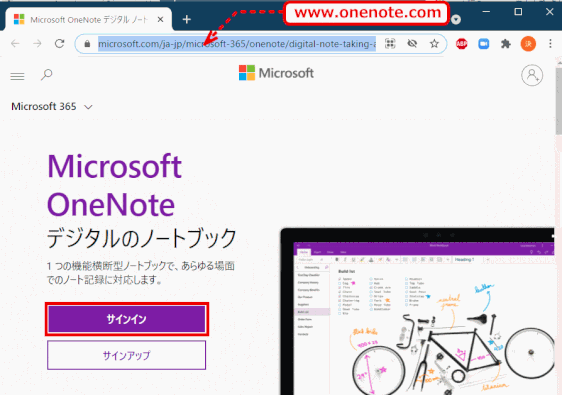Click the account sign-in person icon
Image resolution: width=562 pixels, height=395 pixels.
[532, 75]
